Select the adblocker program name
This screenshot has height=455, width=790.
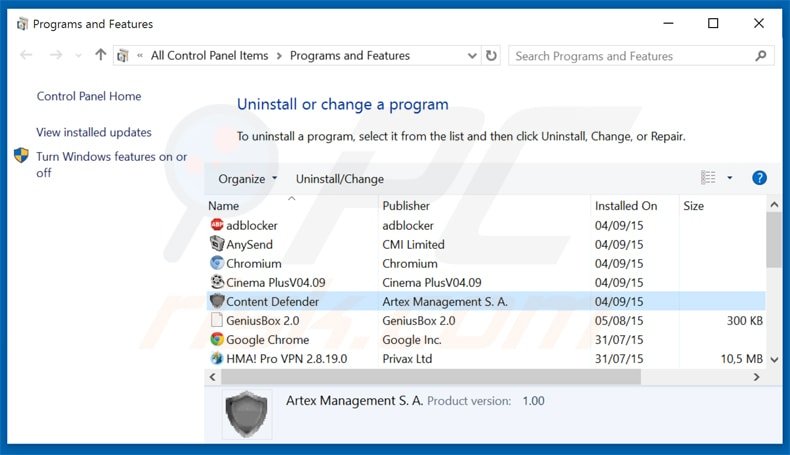pos(251,225)
